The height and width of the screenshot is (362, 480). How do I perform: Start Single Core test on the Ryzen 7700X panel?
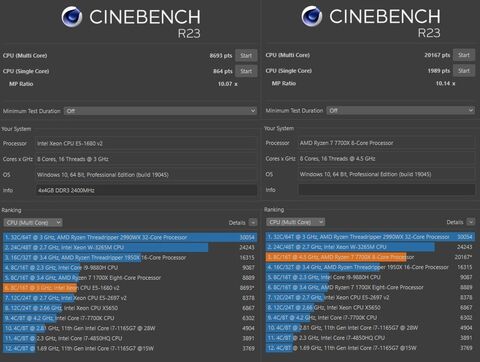[x=464, y=71]
